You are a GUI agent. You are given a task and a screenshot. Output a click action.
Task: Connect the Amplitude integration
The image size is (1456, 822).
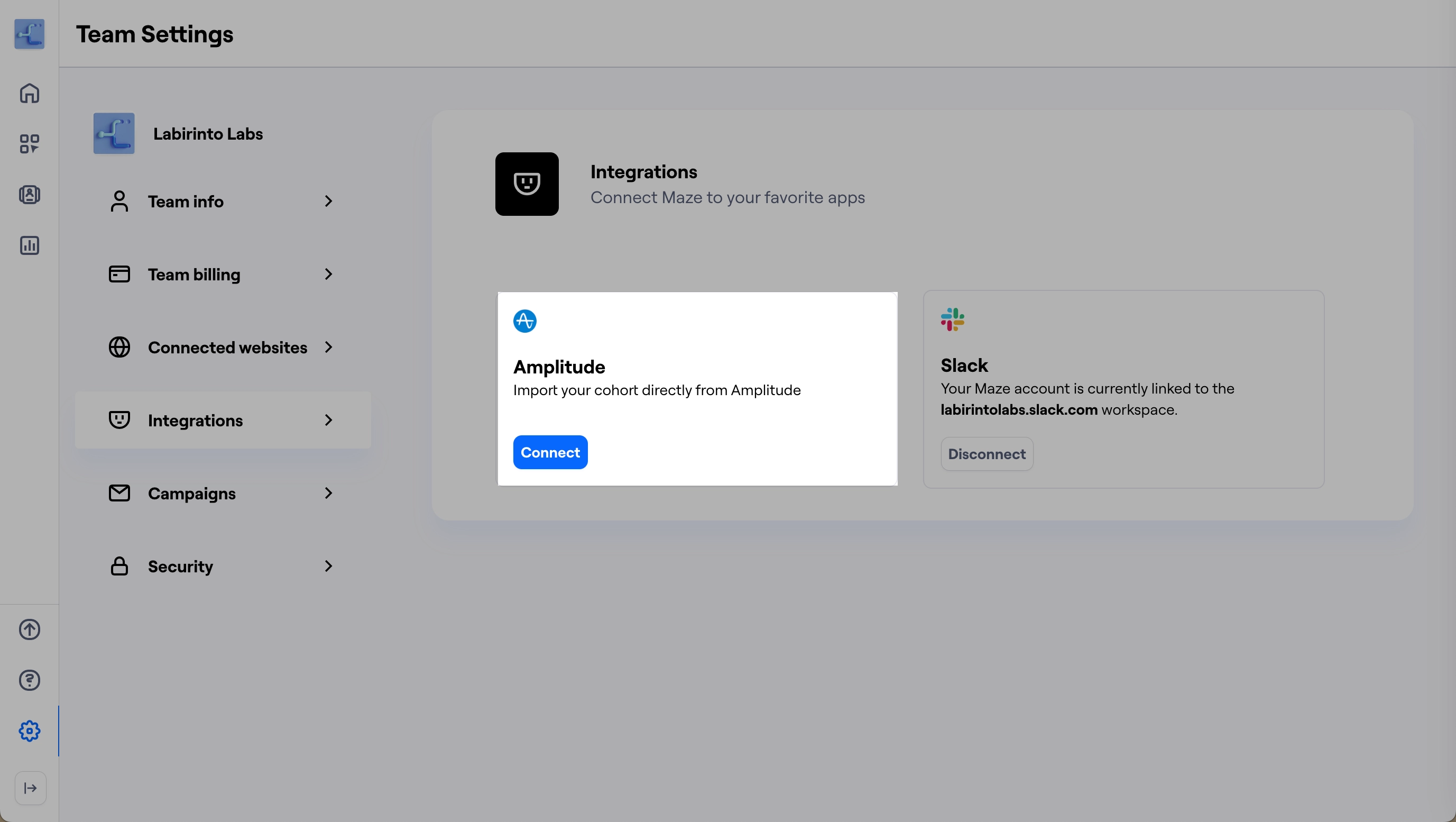click(x=550, y=452)
